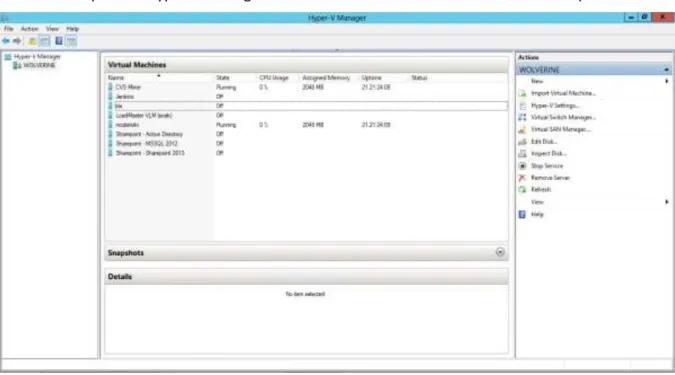Collapse the WOLVERINE actions section arrow
Screen dimensions: 675x375
point(666,70)
